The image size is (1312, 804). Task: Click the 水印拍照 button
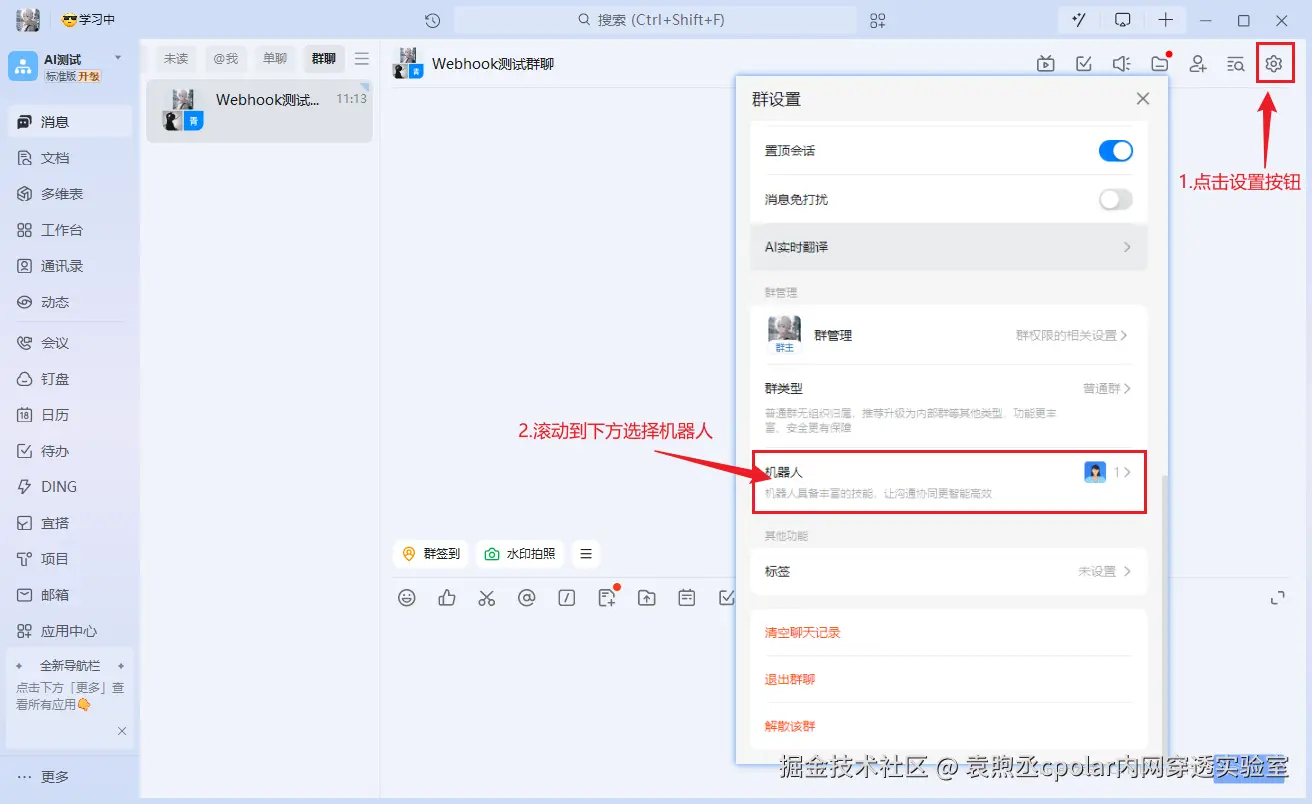[520, 554]
